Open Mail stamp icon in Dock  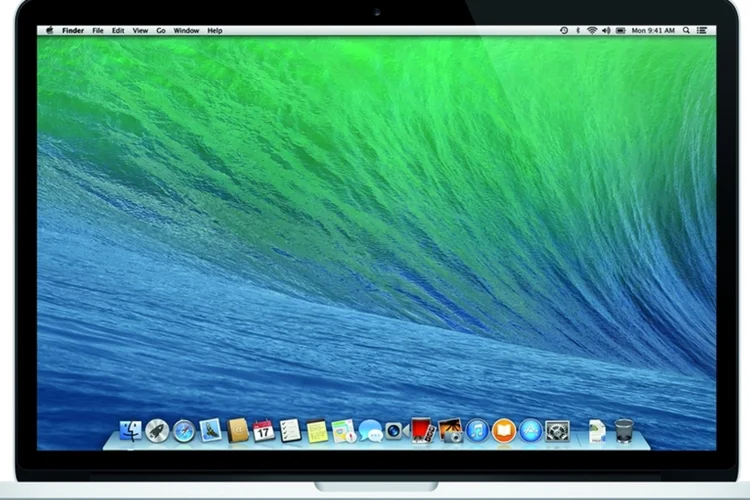[211, 430]
